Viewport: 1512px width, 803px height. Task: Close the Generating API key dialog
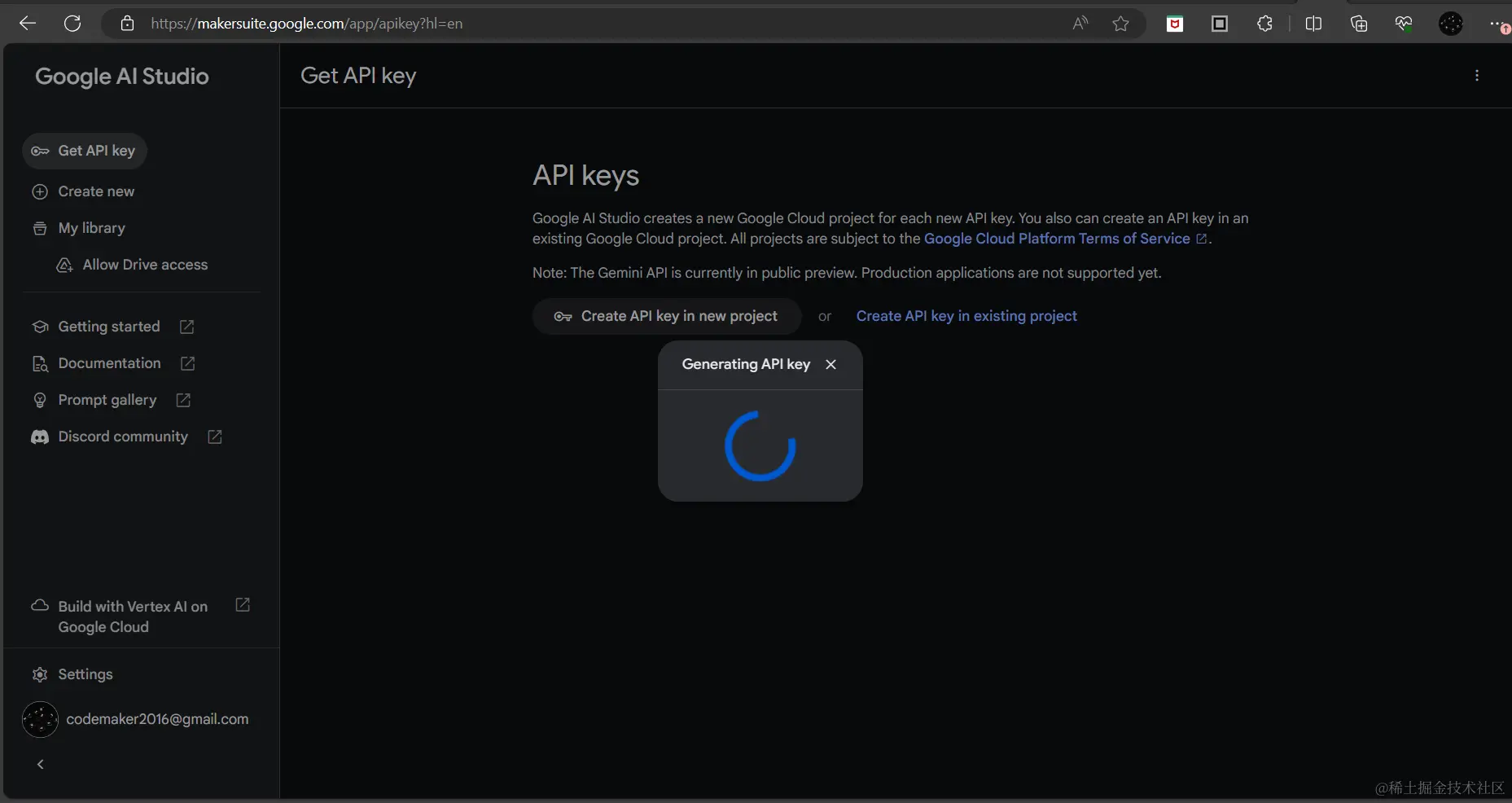point(831,364)
